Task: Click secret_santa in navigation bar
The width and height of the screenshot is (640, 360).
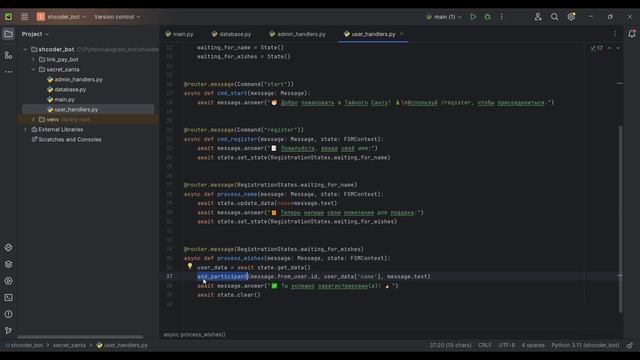Action: click(69, 345)
